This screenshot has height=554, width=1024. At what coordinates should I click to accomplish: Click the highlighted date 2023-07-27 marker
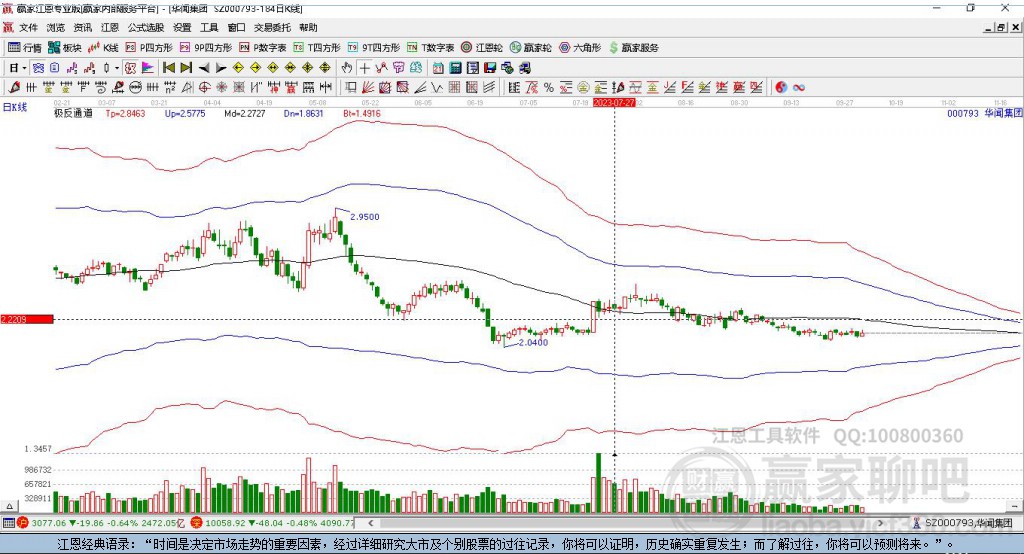pyautogui.click(x=614, y=103)
